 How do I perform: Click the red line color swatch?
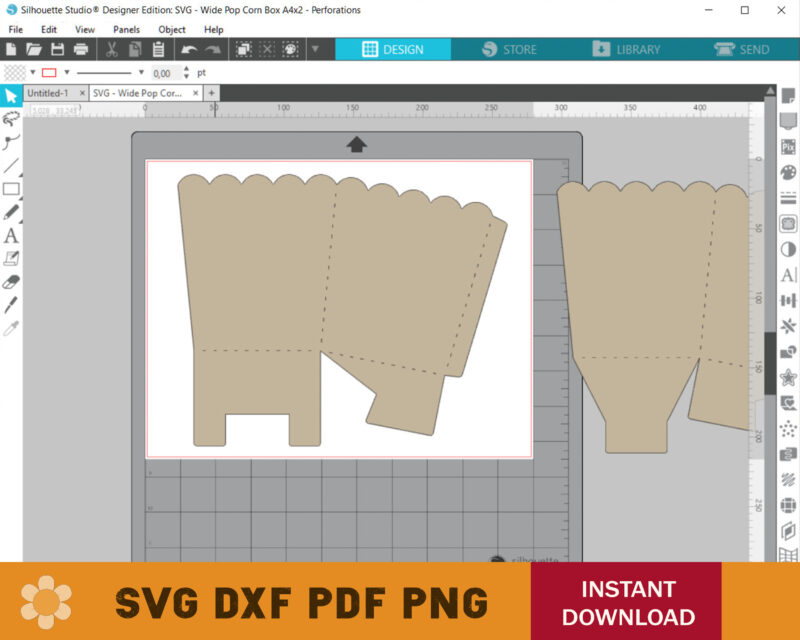tap(47, 72)
